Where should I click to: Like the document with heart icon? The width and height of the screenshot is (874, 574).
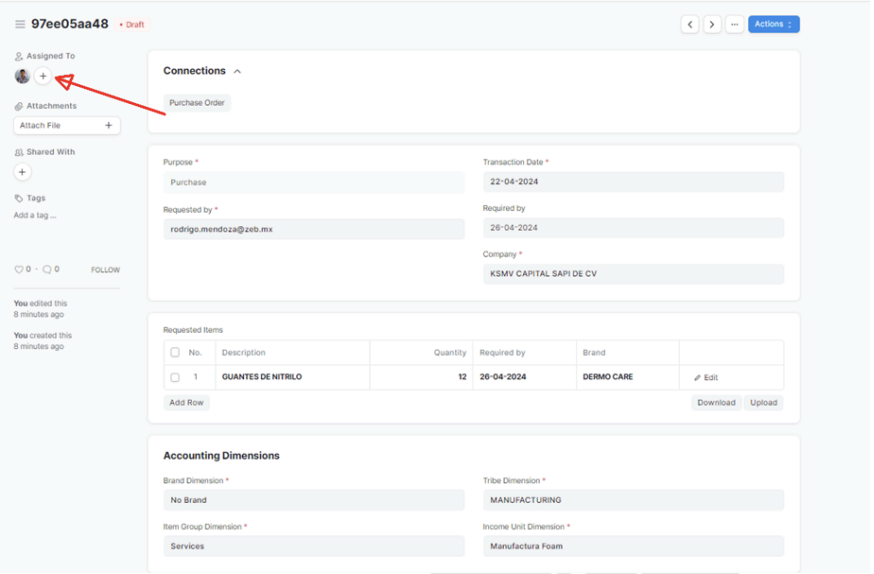pos(18,270)
